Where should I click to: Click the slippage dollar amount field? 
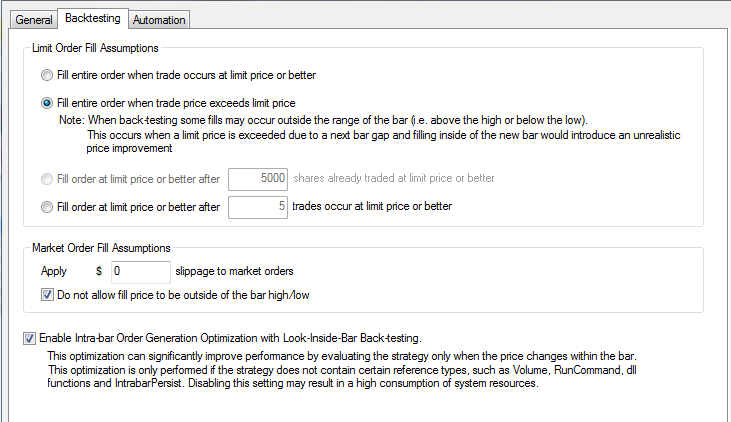pos(141,272)
